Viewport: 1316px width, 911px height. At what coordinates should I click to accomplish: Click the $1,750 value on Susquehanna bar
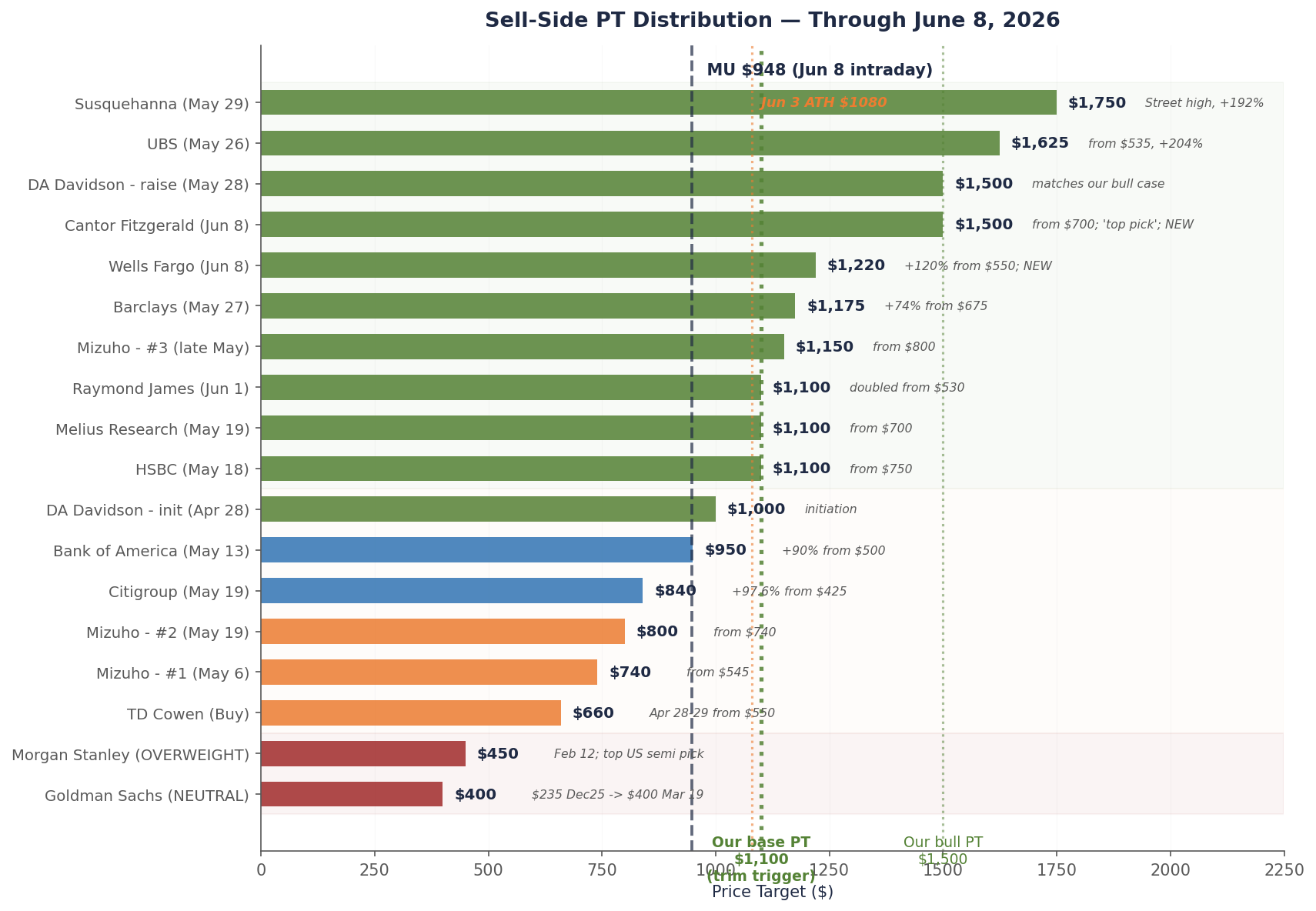(x=1097, y=103)
